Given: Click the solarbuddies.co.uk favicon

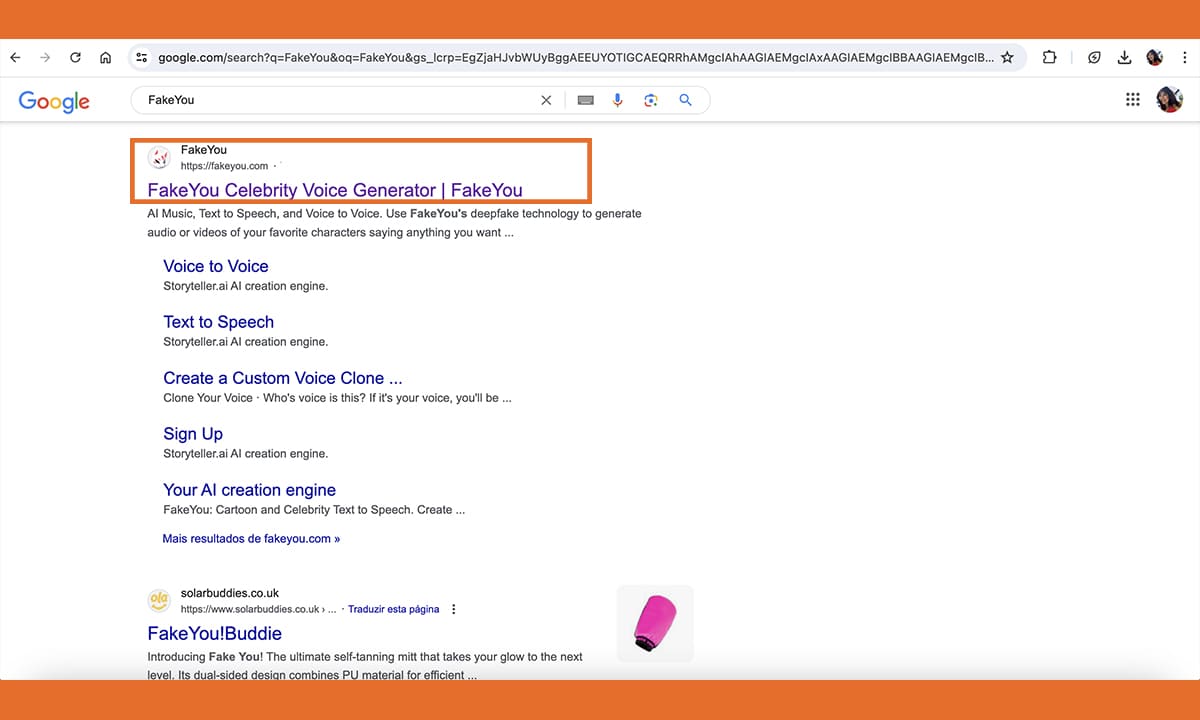Looking at the screenshot, I should click(159, 600).
